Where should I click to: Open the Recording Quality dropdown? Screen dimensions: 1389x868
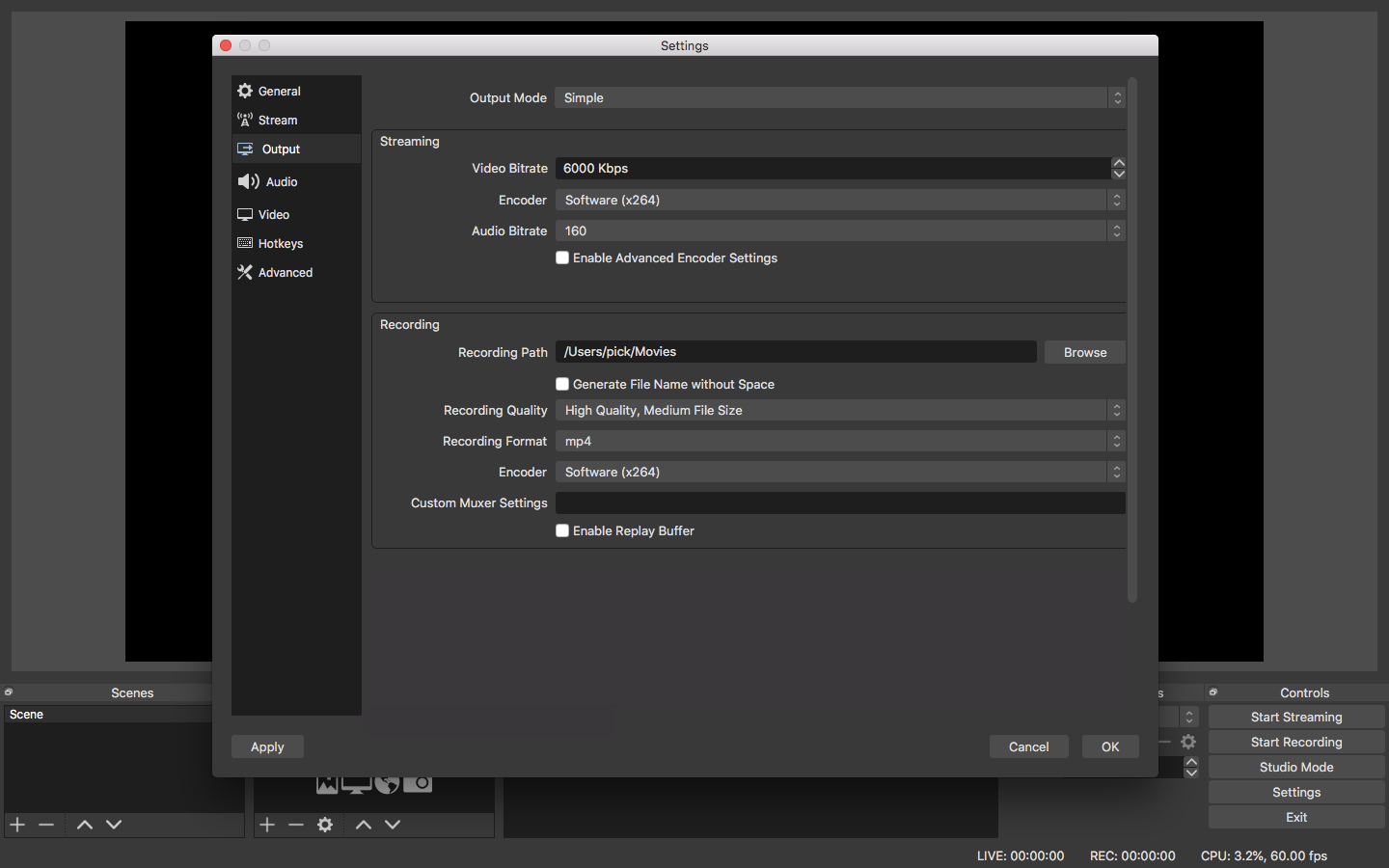[840, 410]
